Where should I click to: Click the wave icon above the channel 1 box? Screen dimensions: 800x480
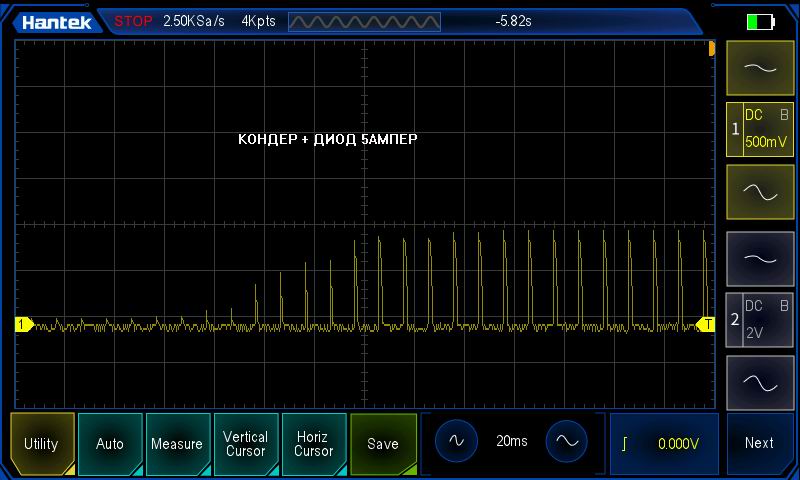pyautogui.click(x=760, y=68)
